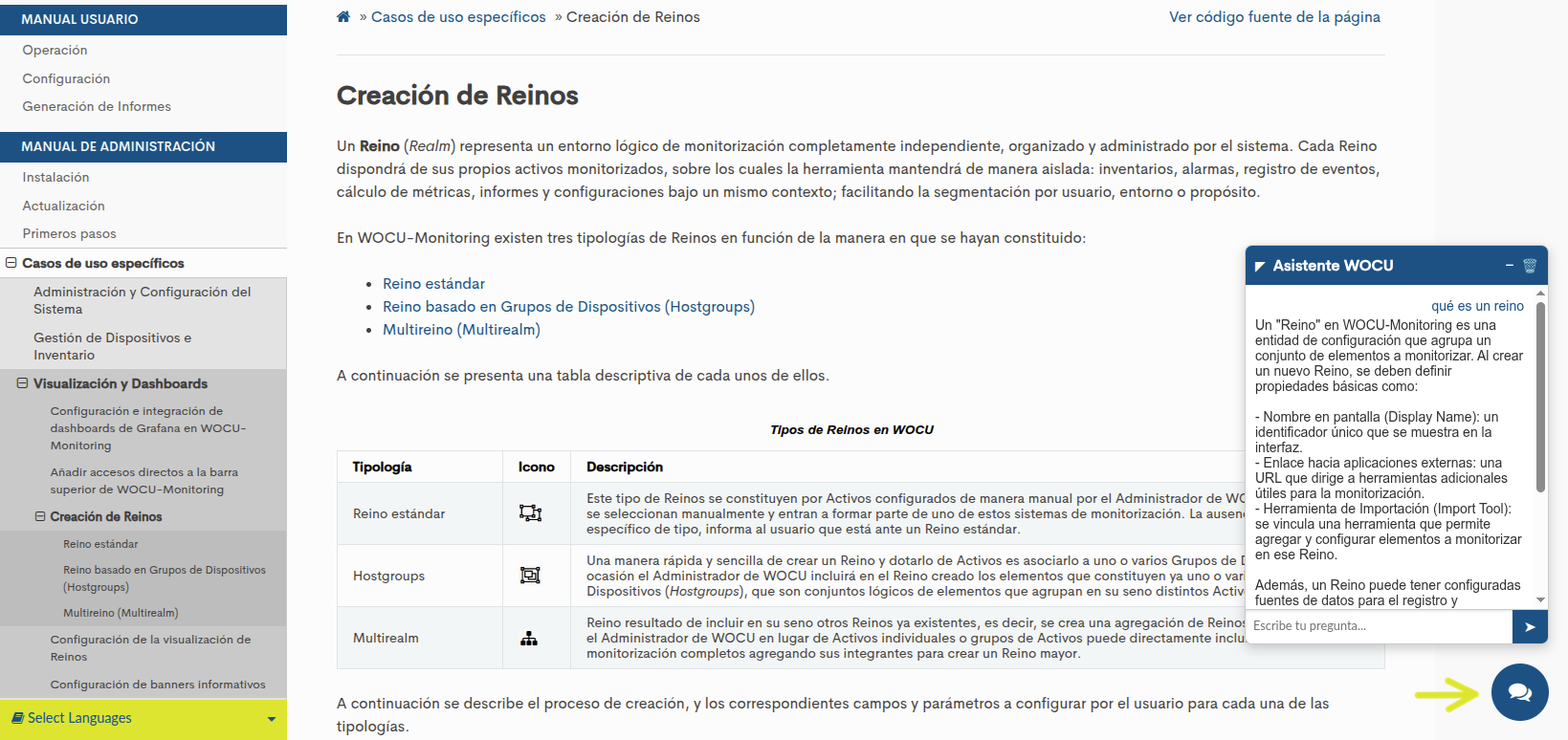Go to home via breadcrumb house icon

point(343,17)
